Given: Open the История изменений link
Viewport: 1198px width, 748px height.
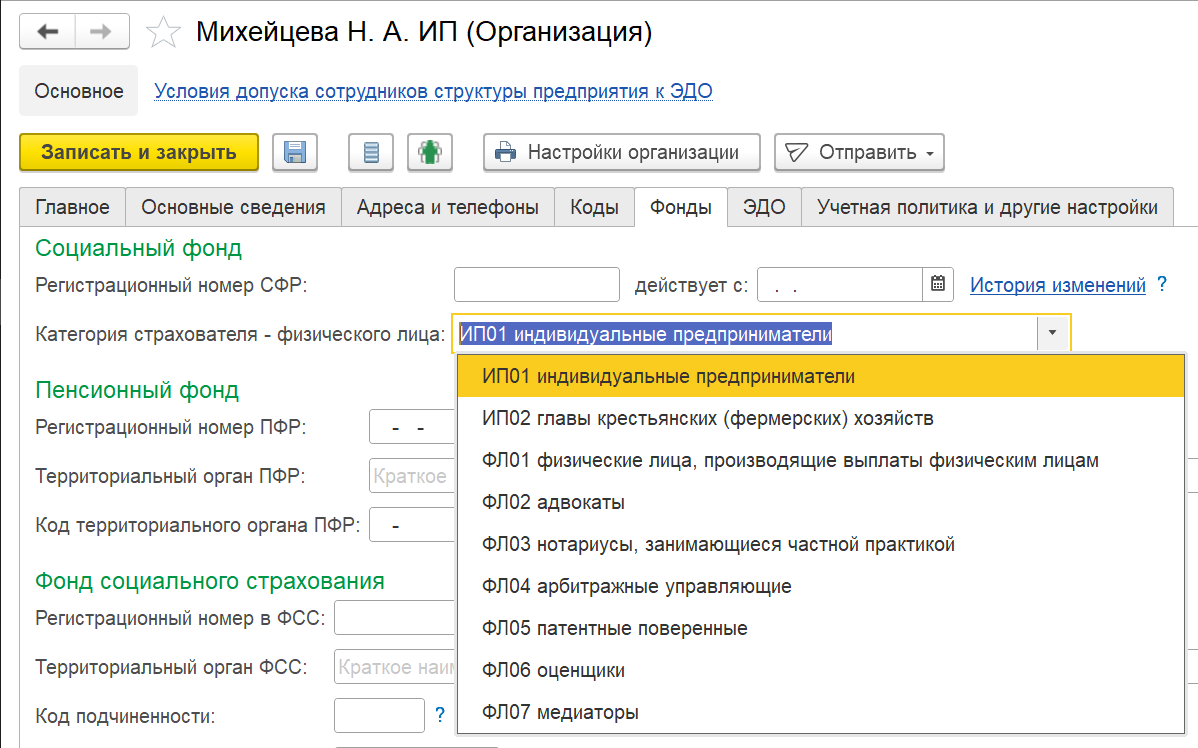Looking at the screenshot, I should point(1057,285).
